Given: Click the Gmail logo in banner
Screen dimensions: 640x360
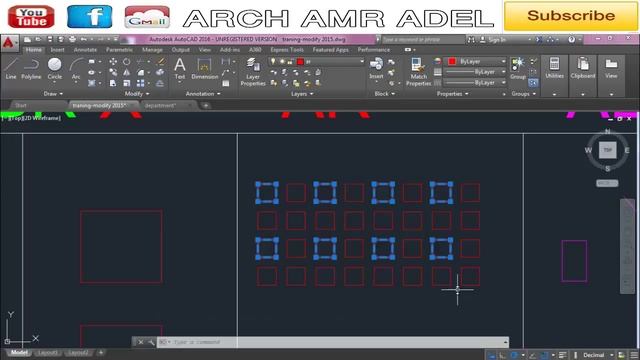Looking at the screenshot, I should (x=147, y=17).
